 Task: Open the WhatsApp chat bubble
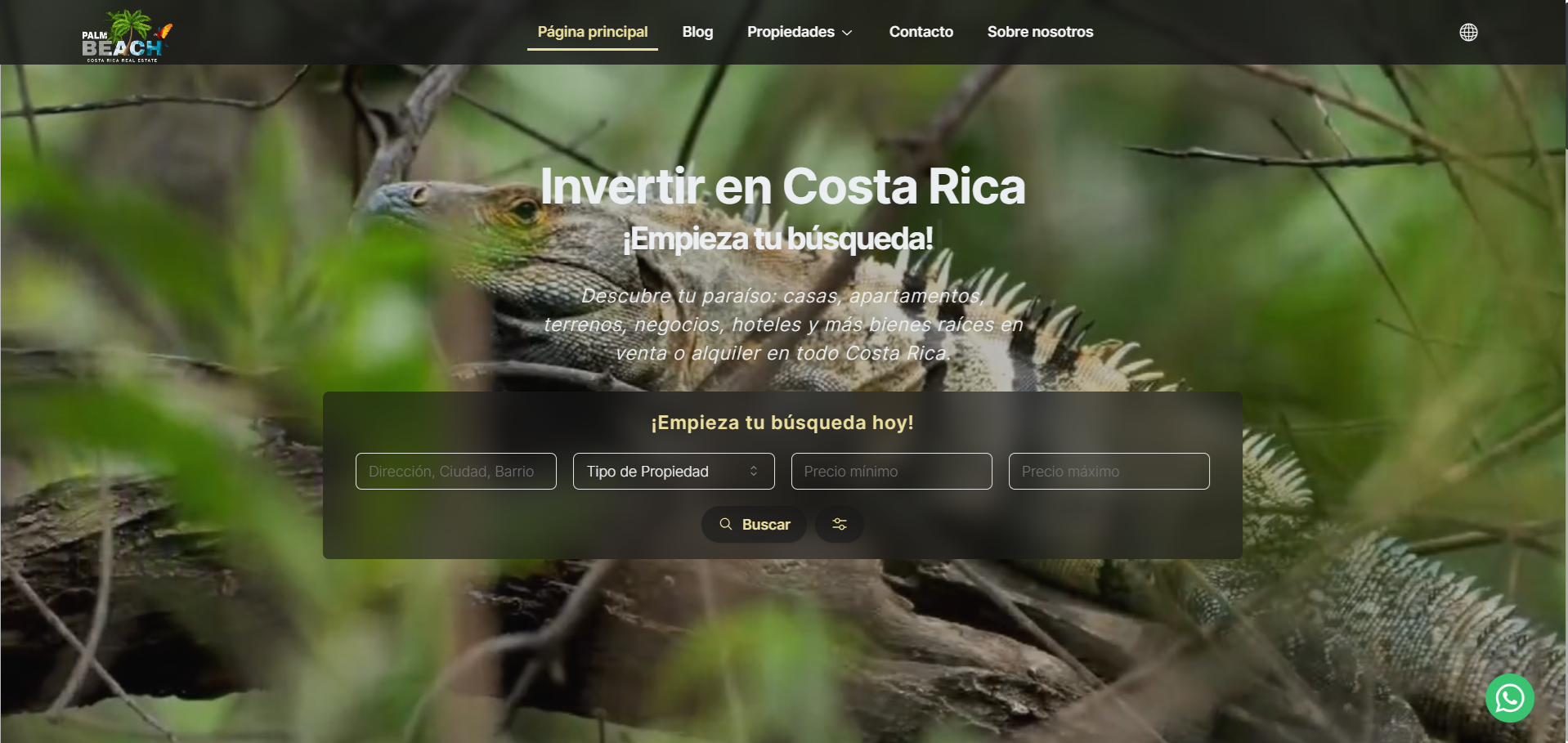[x=1509, y=698]
